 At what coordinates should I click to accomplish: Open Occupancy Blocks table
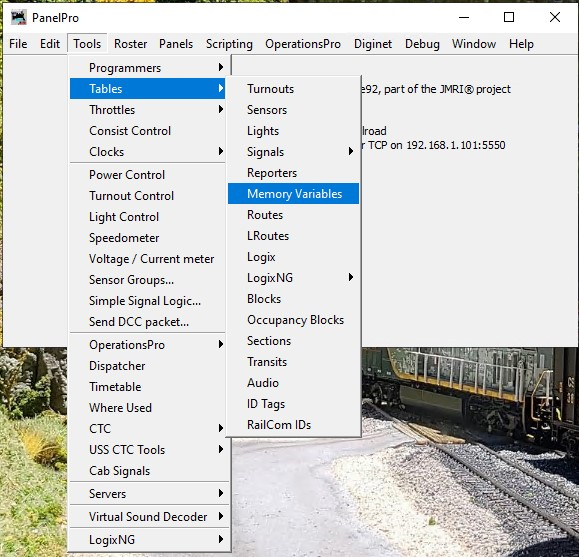(293, 320)
